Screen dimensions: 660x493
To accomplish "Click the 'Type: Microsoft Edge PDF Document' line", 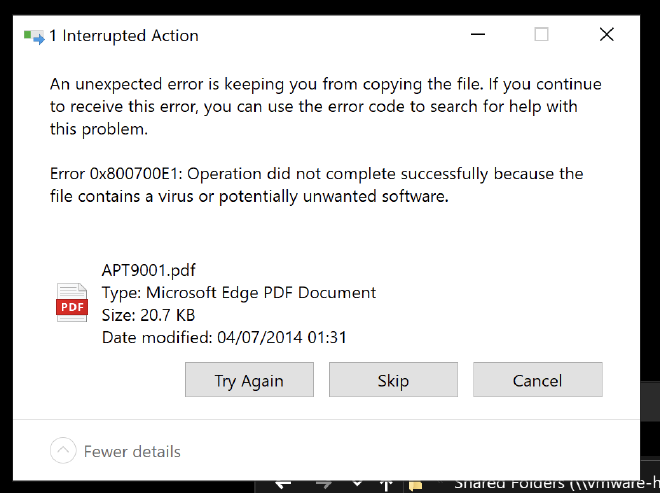I will coord(239,292).
